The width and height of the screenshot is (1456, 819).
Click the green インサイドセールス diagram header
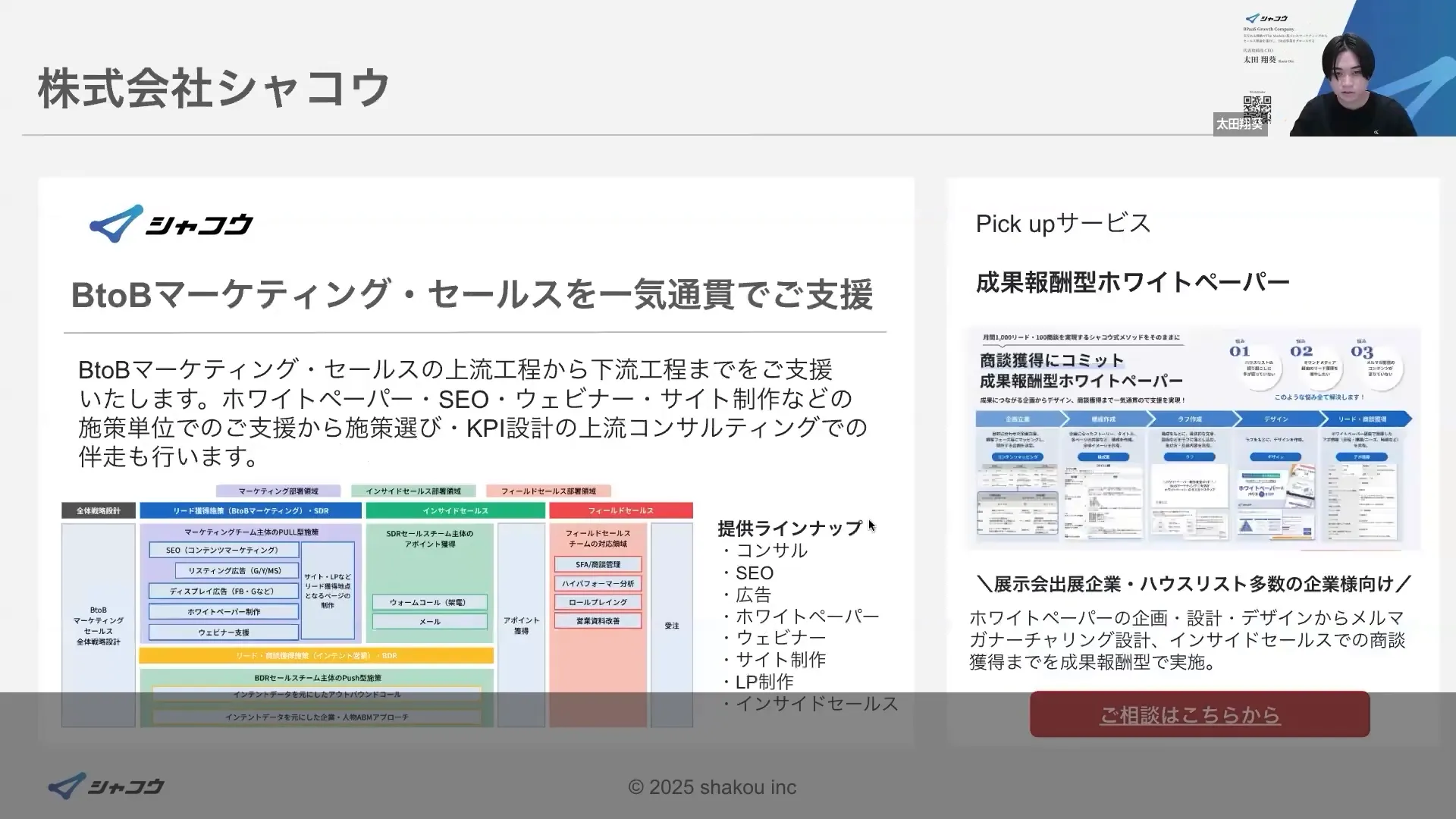point(456,510)
